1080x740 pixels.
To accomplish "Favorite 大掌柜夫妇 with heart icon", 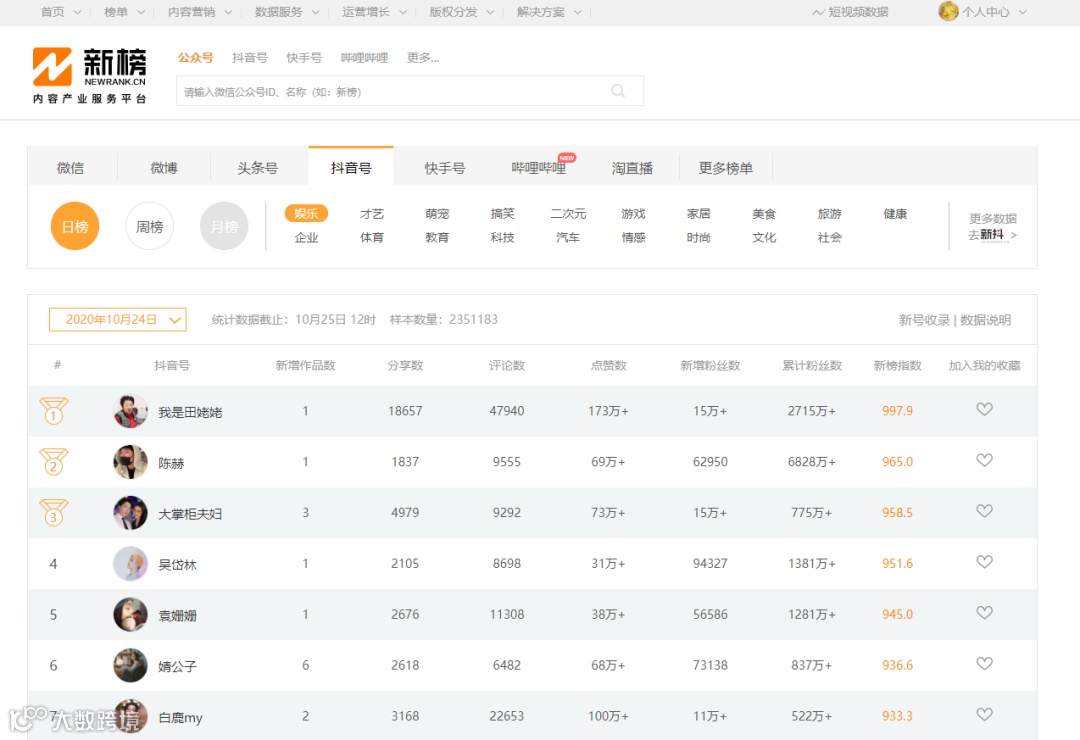I will click(x=984, y=511).
